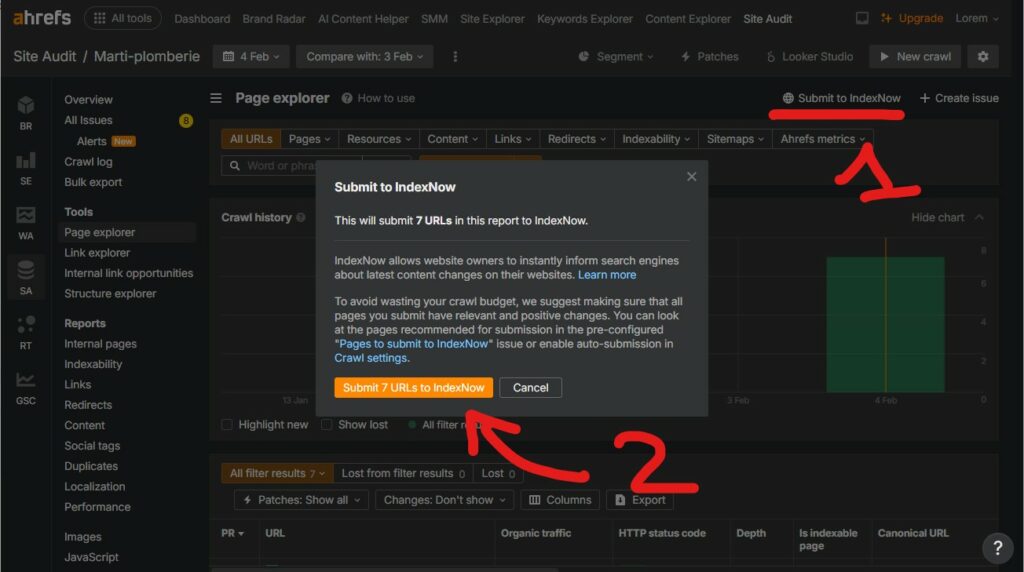Viewport: 1024px width, 572px height.
Task: Open the Columns selector
Action: coord(560,500)
